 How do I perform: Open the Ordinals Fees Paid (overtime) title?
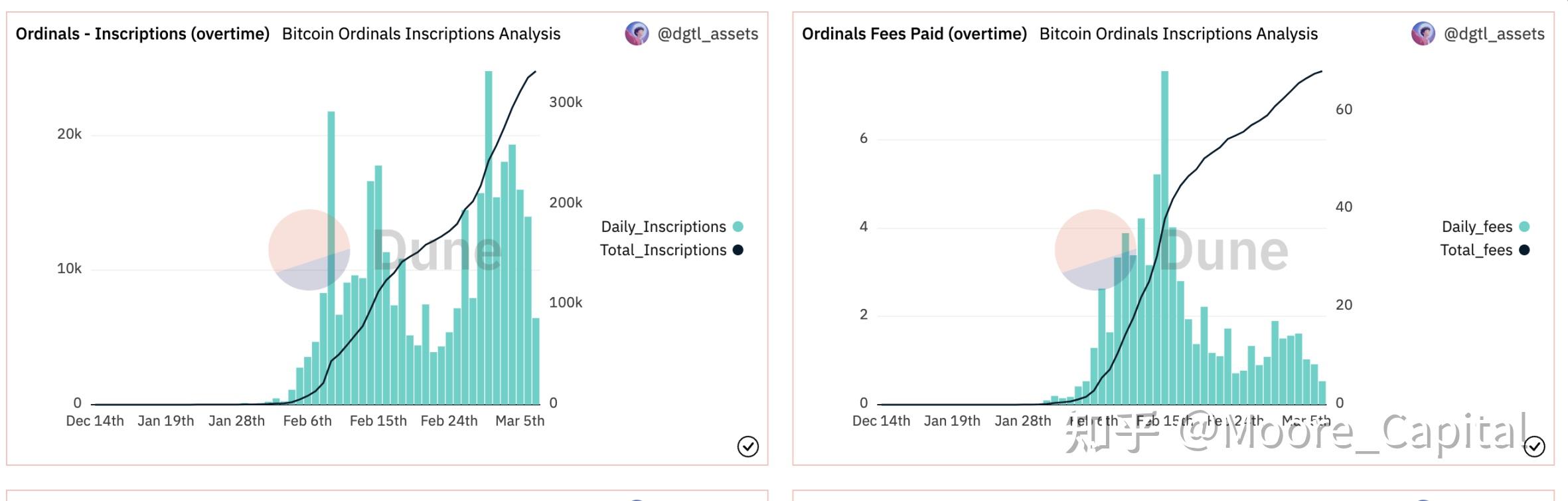tap(914, 34)
